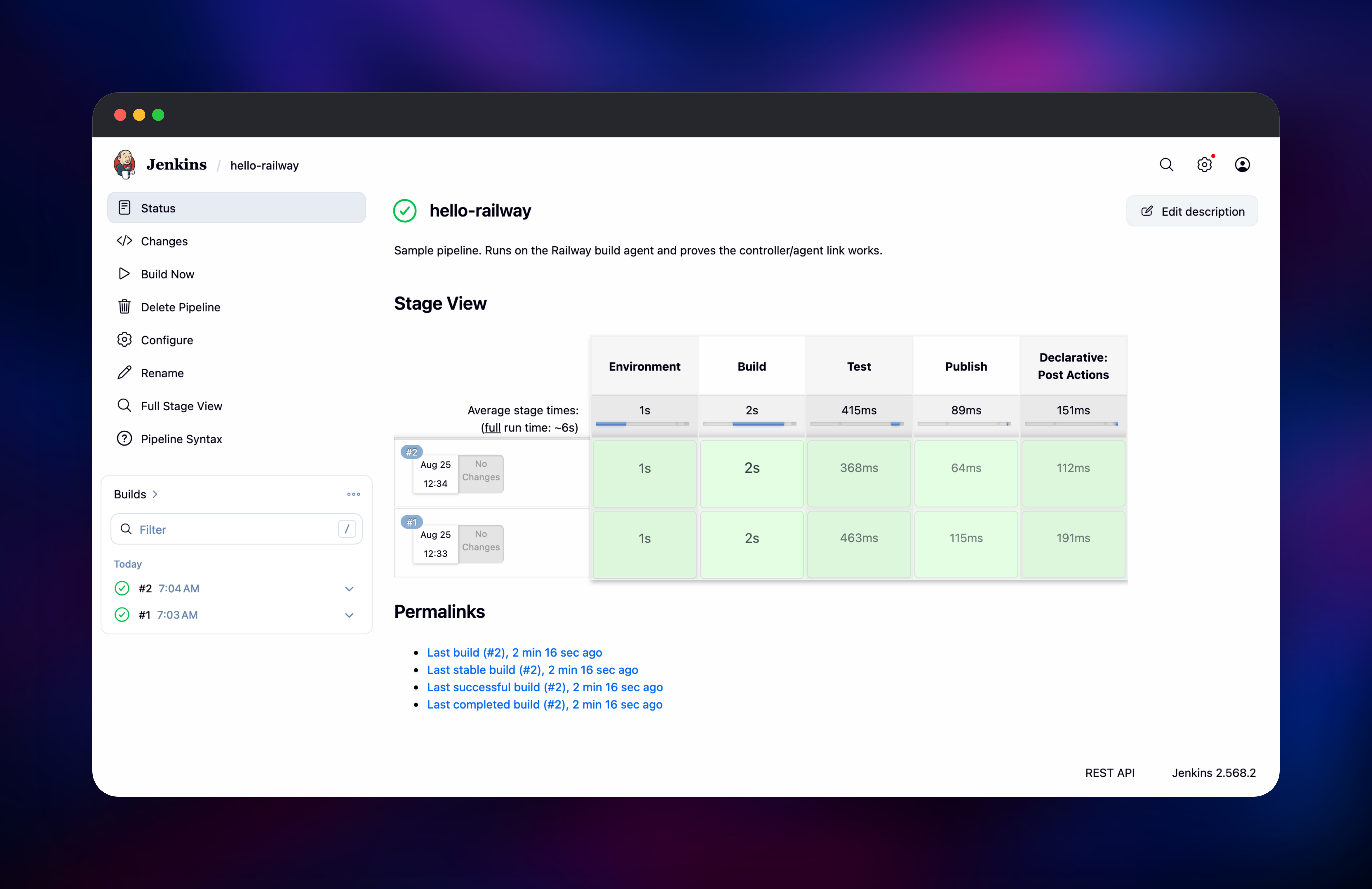The image size is (1372, 889).
Task: Click the Declarative: Post Actions column header
Action: coord(1073,366)
